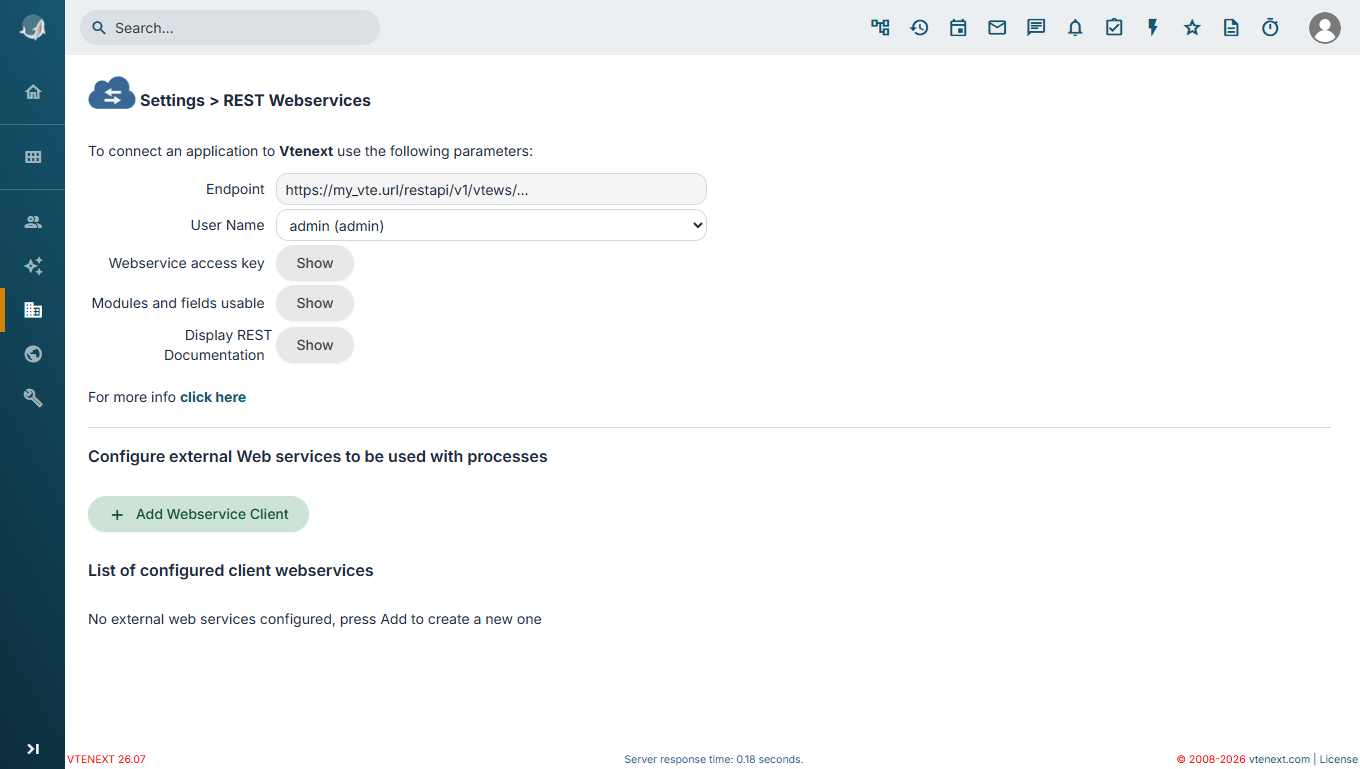The height and width of the screenshot is (769, 1360).
Task: Open the stopwatch timer icon
Action: (x=1270, y=28)
